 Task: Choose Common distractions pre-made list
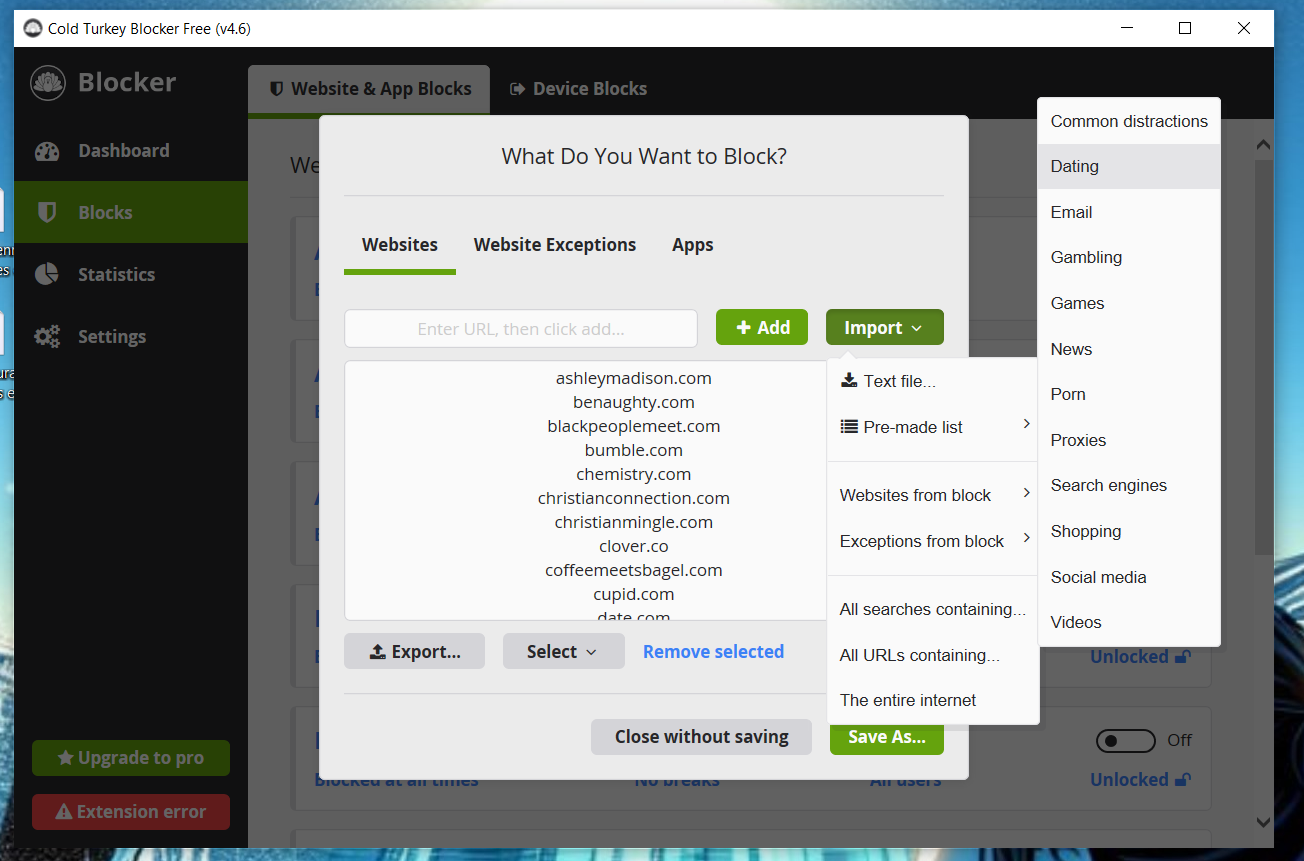coord(1129,121)
